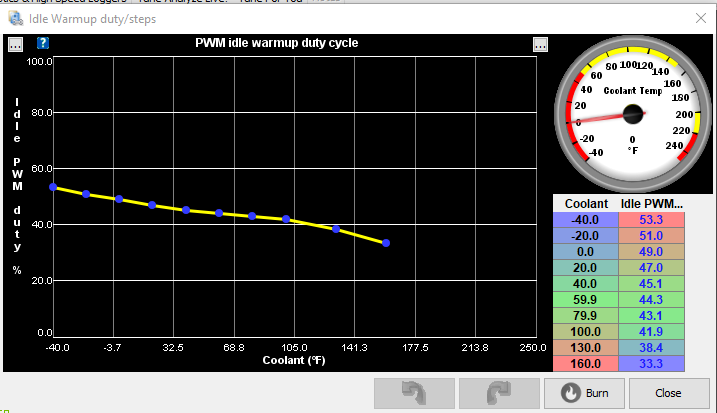This screenshot has width=717, height=413.
Task: Click the Idle PWM column header
Action: pos(652,204)
